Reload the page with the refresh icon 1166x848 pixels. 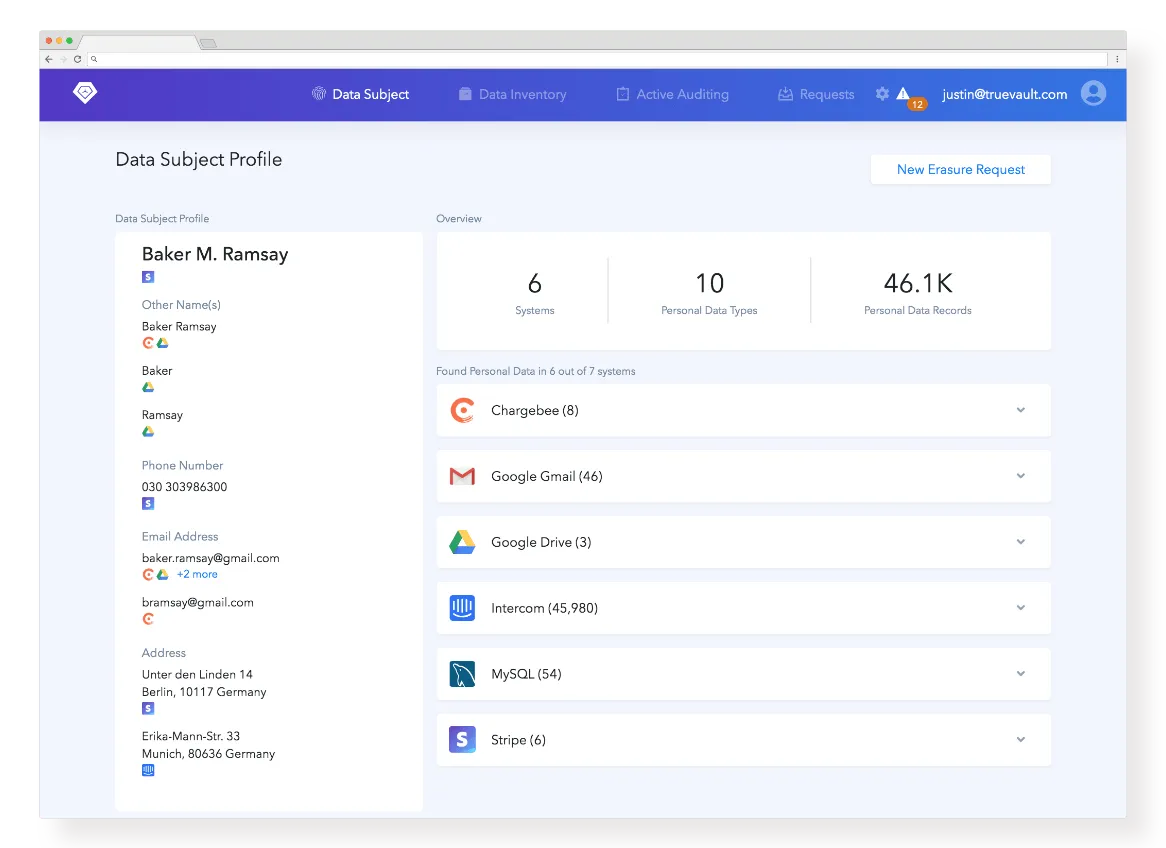click(77, 59)
